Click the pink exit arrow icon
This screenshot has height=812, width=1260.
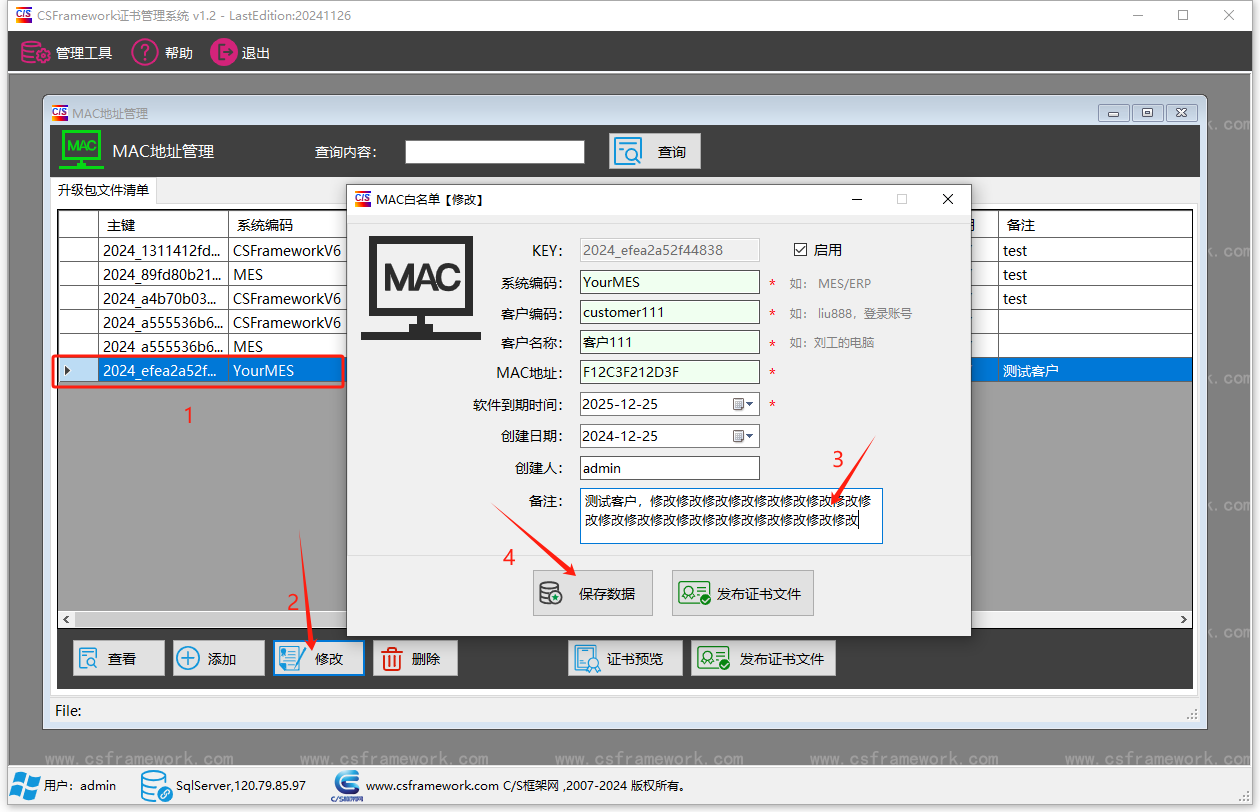pos(223,53)
